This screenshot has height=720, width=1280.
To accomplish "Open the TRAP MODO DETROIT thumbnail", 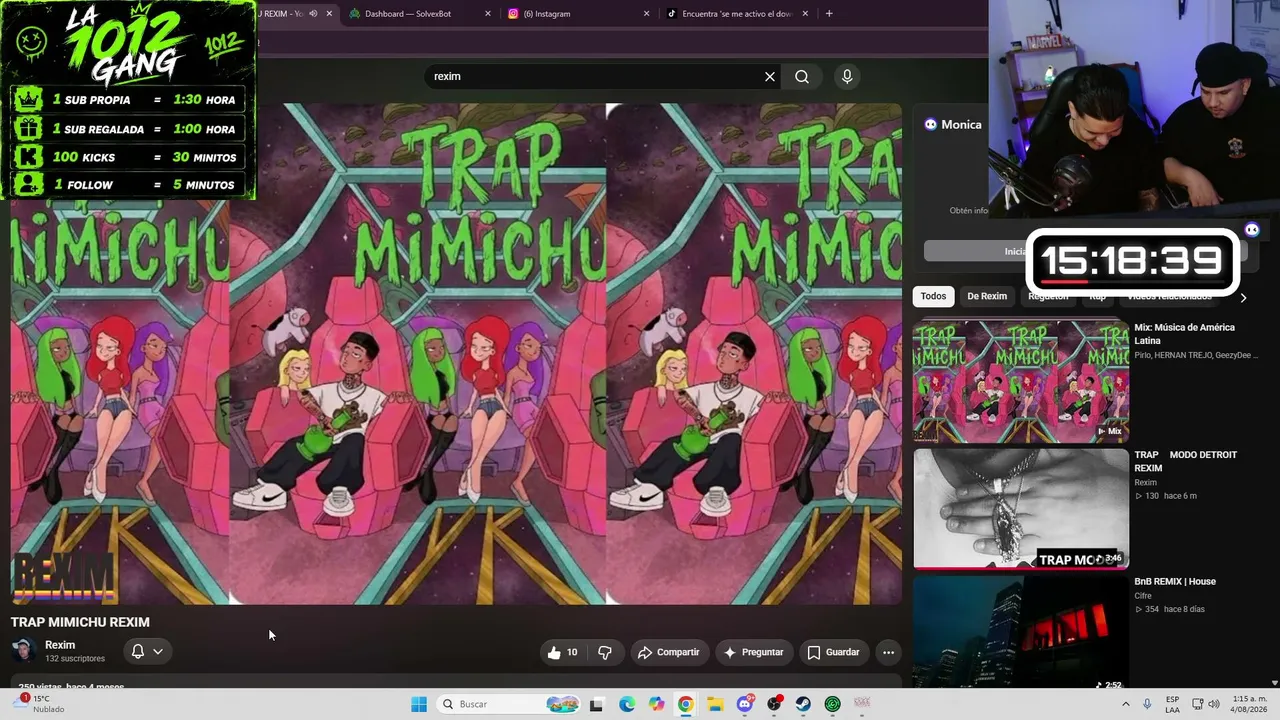I will pyautogui.click(x=1021, y=508).
